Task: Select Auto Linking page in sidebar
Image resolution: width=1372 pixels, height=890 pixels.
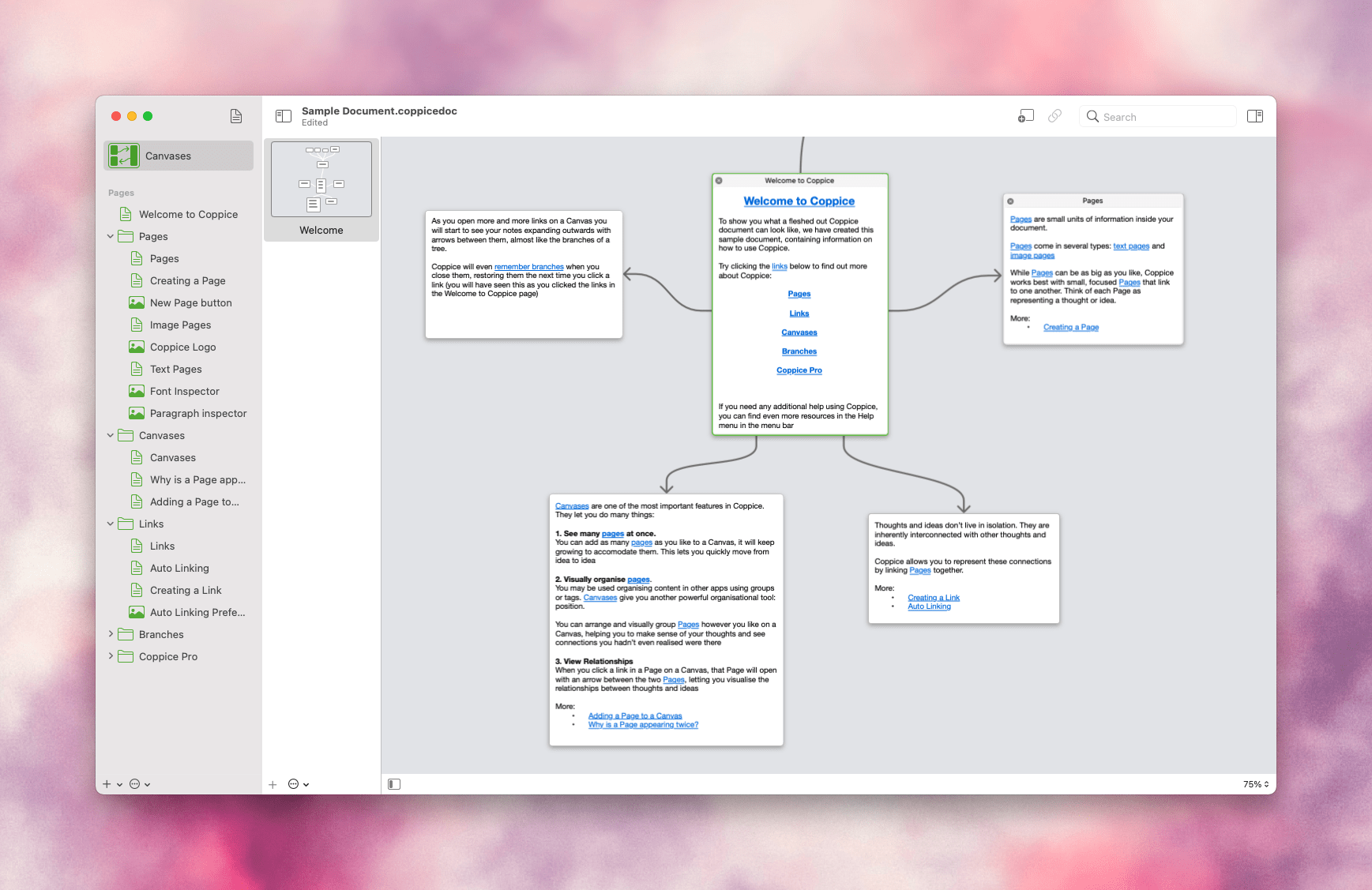Action: point(179,568)
